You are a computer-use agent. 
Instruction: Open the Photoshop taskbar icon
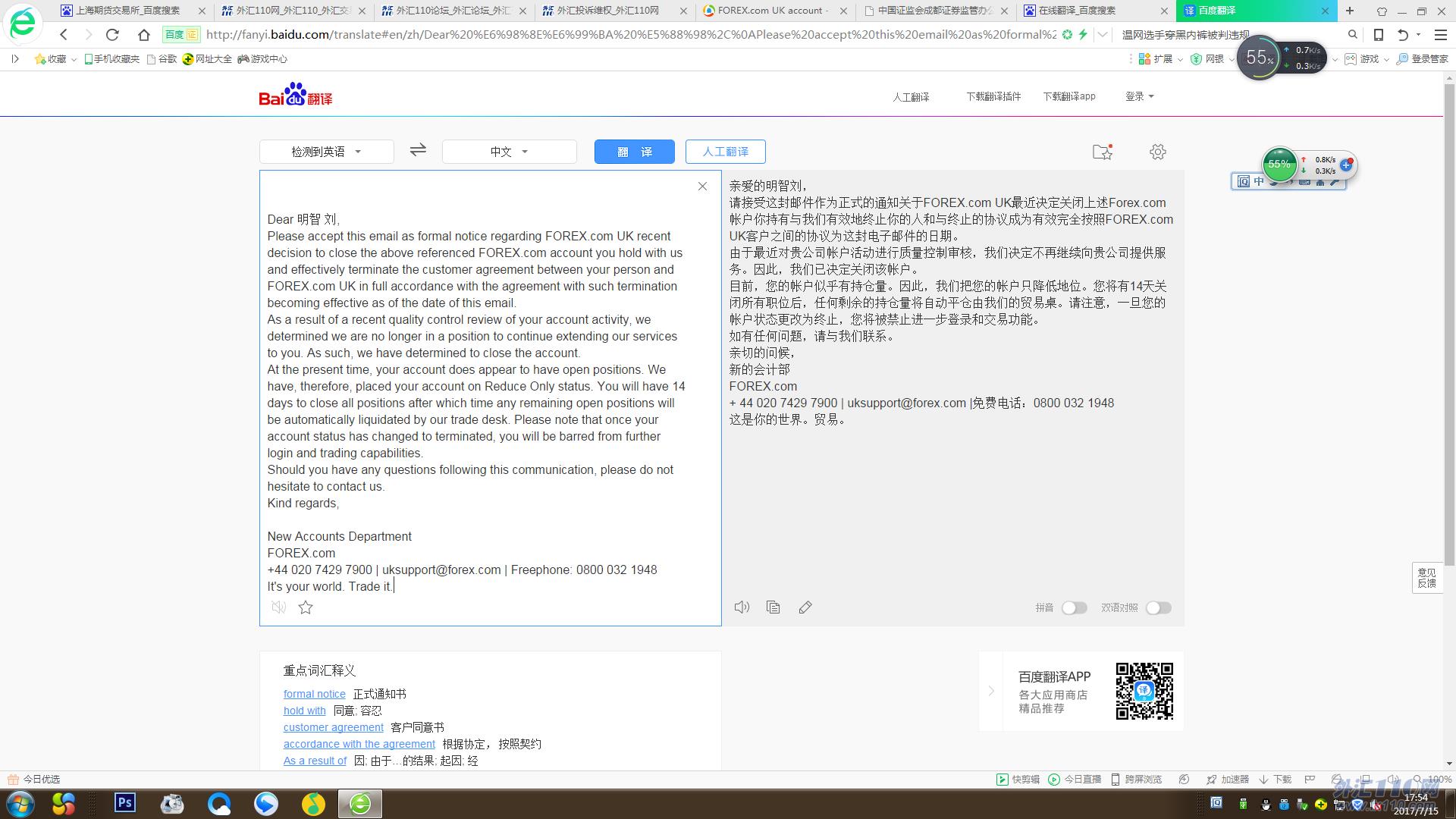point(125,802)
